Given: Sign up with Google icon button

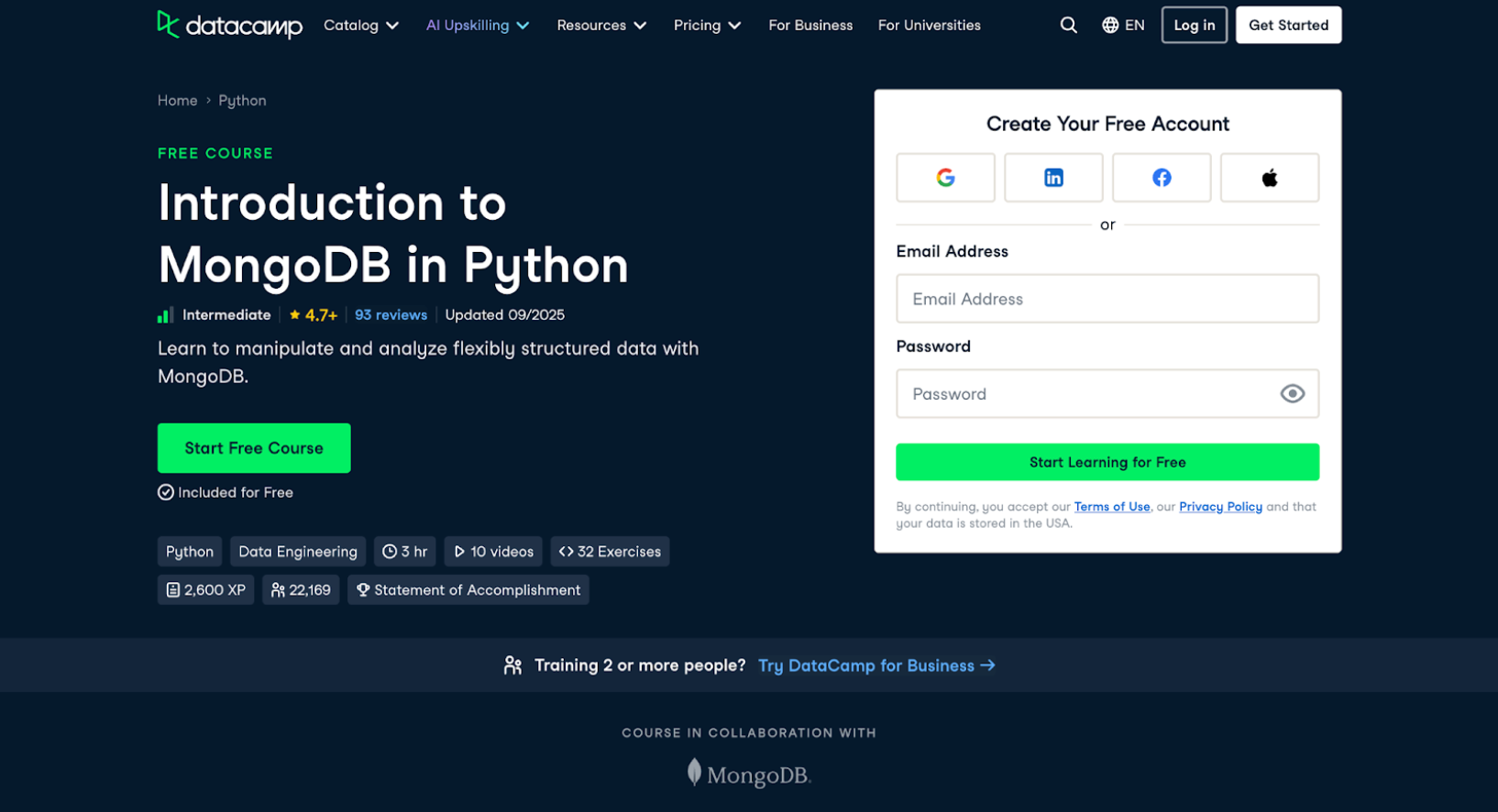Looking at the screenshot, I should tap(945, 178).
